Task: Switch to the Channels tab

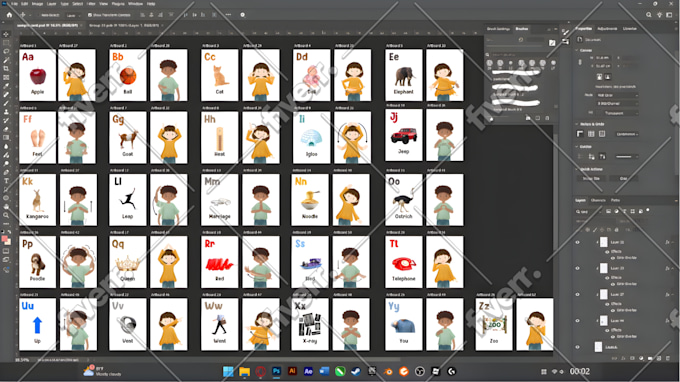Action: point(598,200)
